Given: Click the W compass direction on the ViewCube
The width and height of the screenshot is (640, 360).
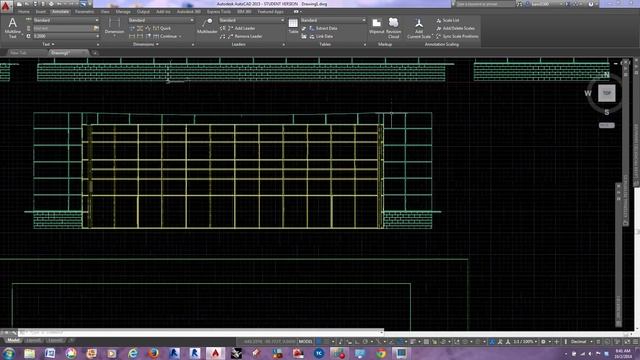Looking at the screenshot, I should (588, 93).
